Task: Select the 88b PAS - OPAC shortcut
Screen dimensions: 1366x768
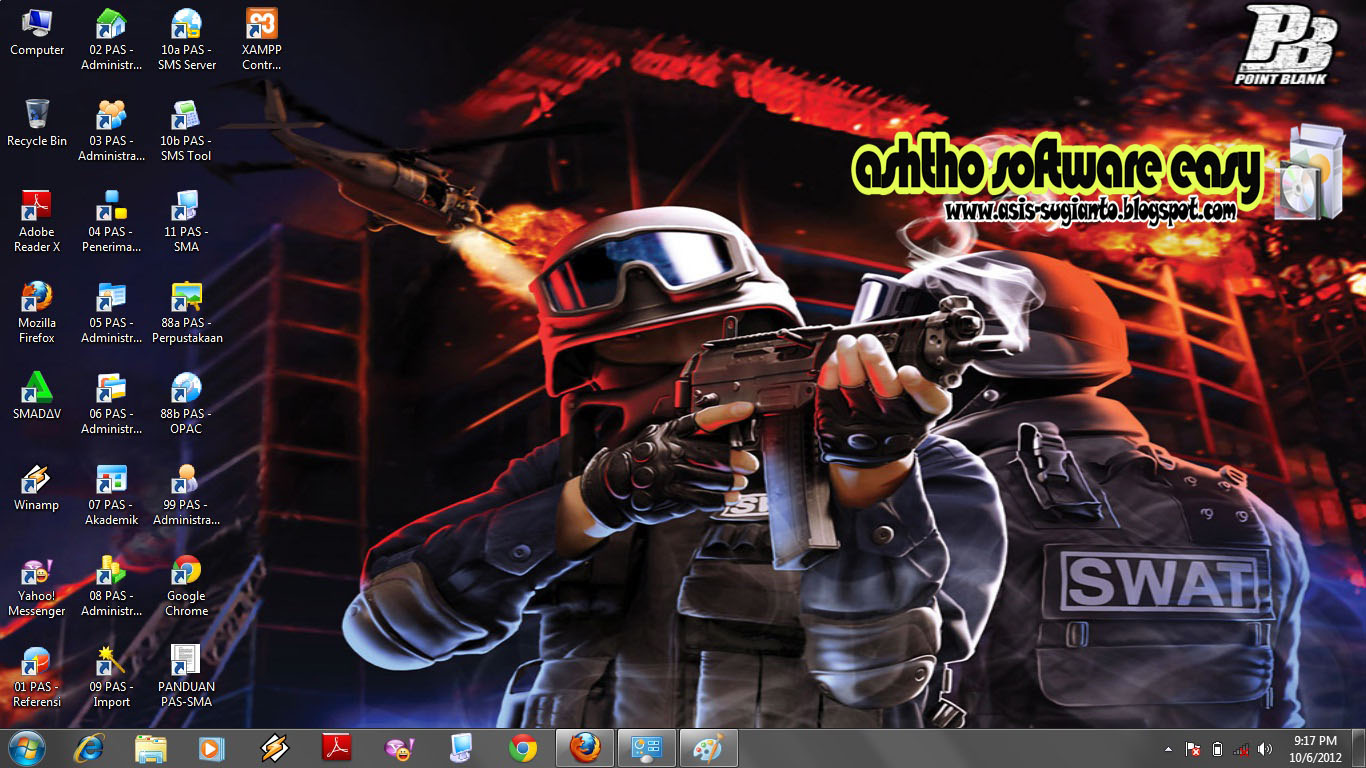Action: (186, 404)
